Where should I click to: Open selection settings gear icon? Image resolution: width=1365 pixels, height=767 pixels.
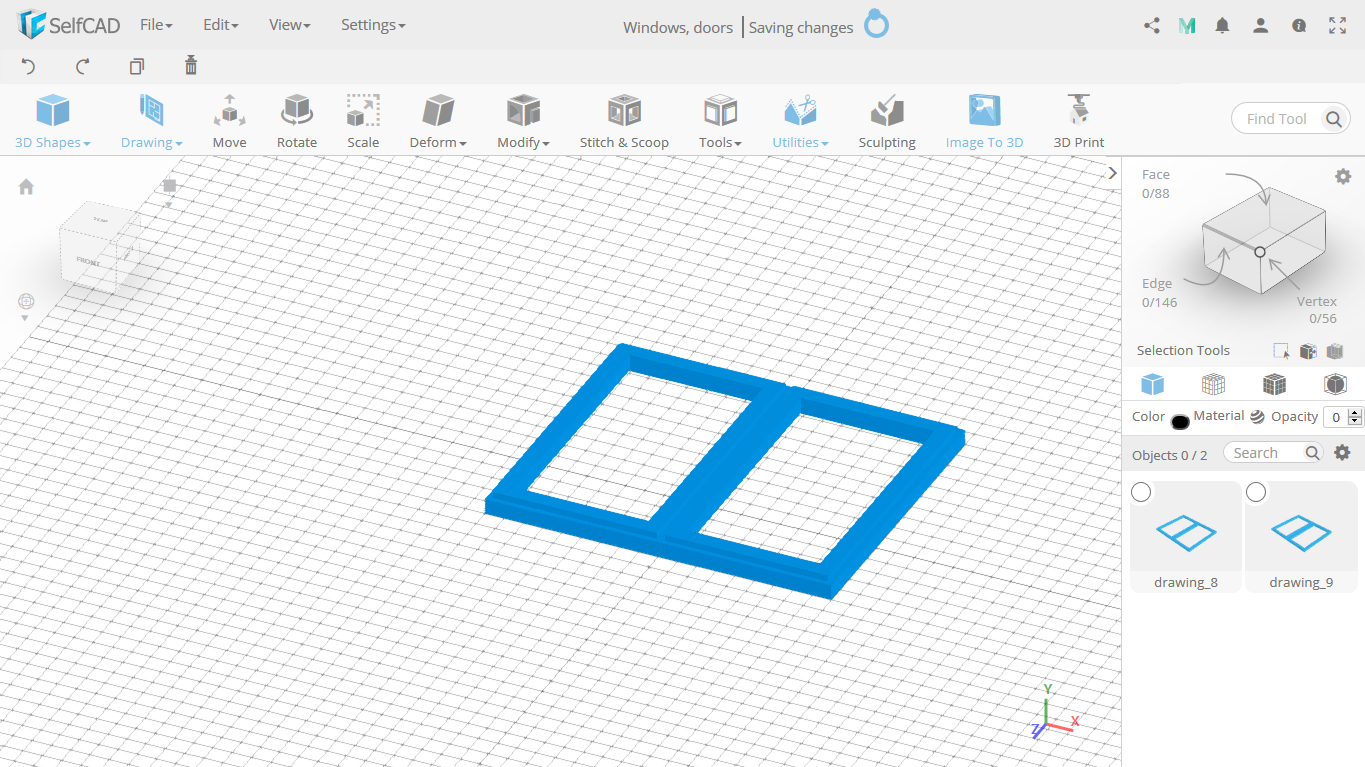point(1343,176)
